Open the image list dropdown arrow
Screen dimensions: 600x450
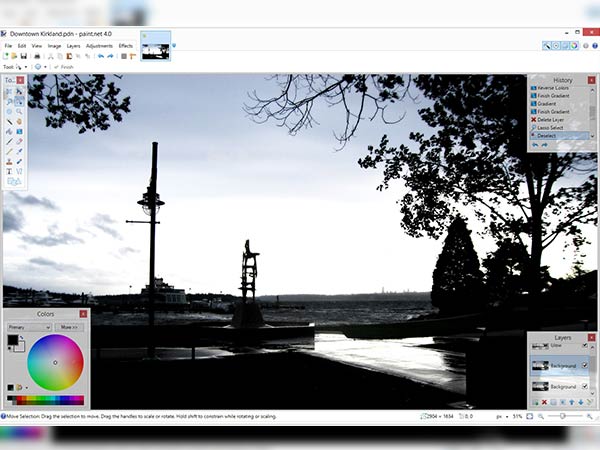175,45
